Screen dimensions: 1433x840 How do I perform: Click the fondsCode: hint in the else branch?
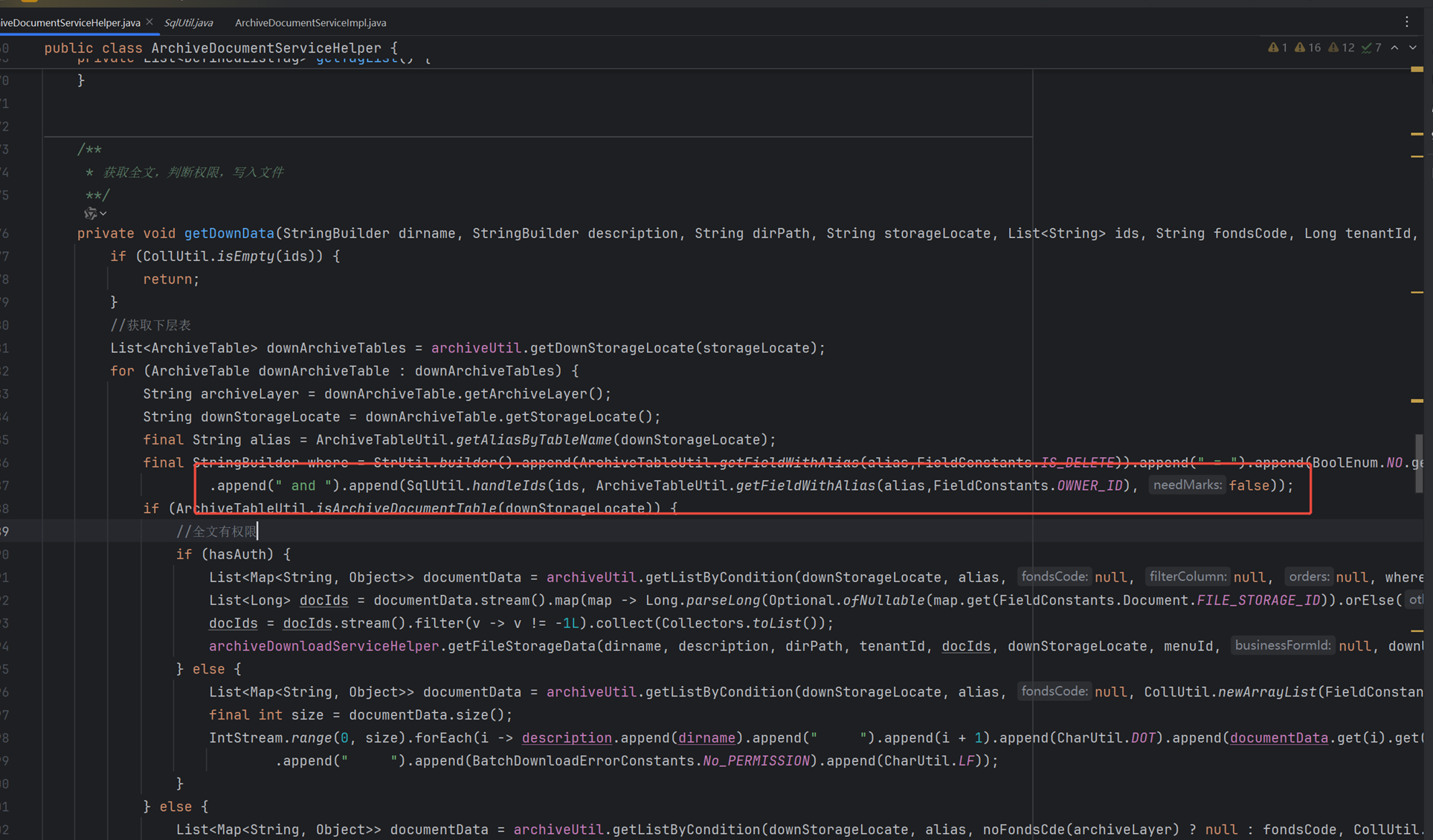(1054, 691)
